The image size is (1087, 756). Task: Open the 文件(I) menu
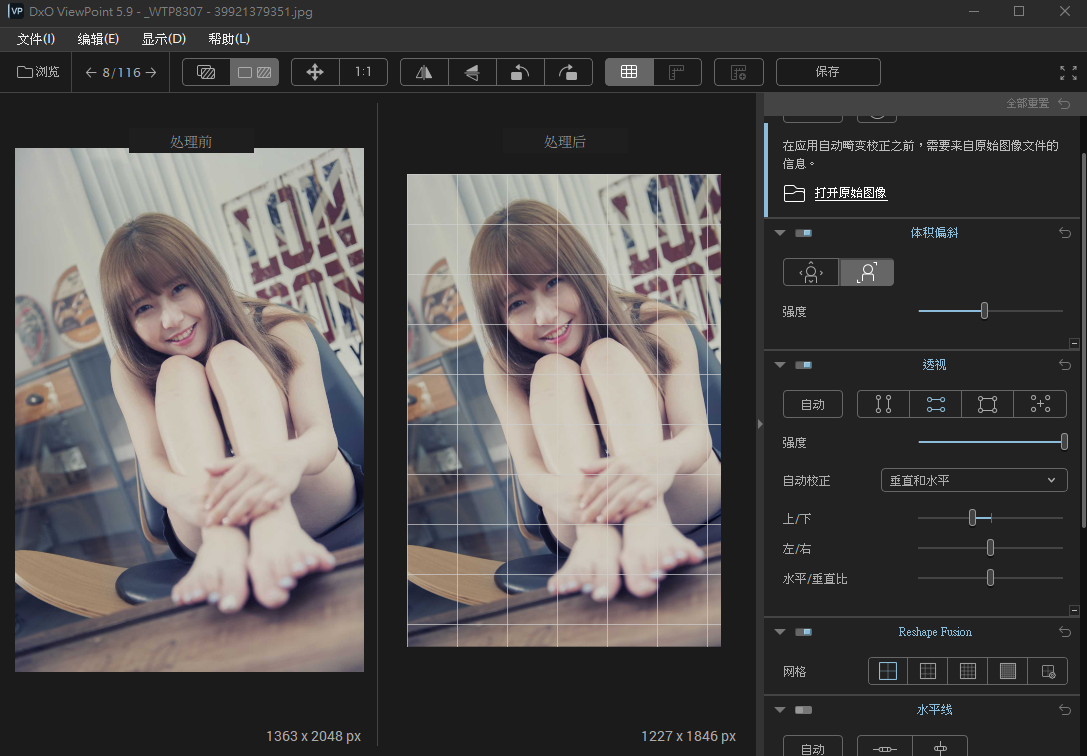(x=35, y=39)
